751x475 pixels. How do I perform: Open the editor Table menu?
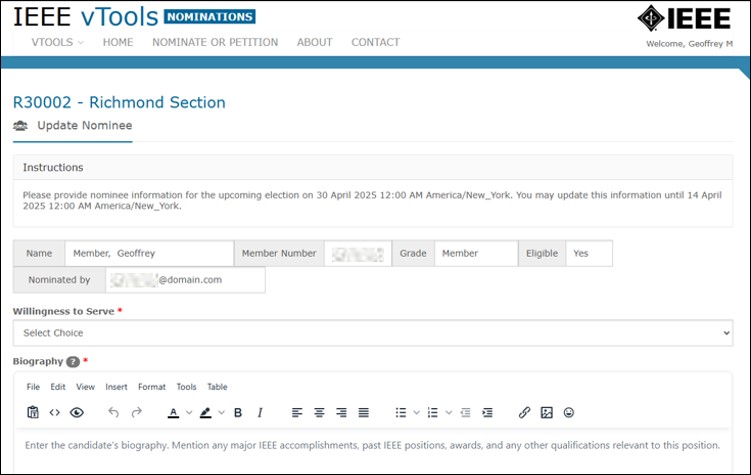[217, 387]
